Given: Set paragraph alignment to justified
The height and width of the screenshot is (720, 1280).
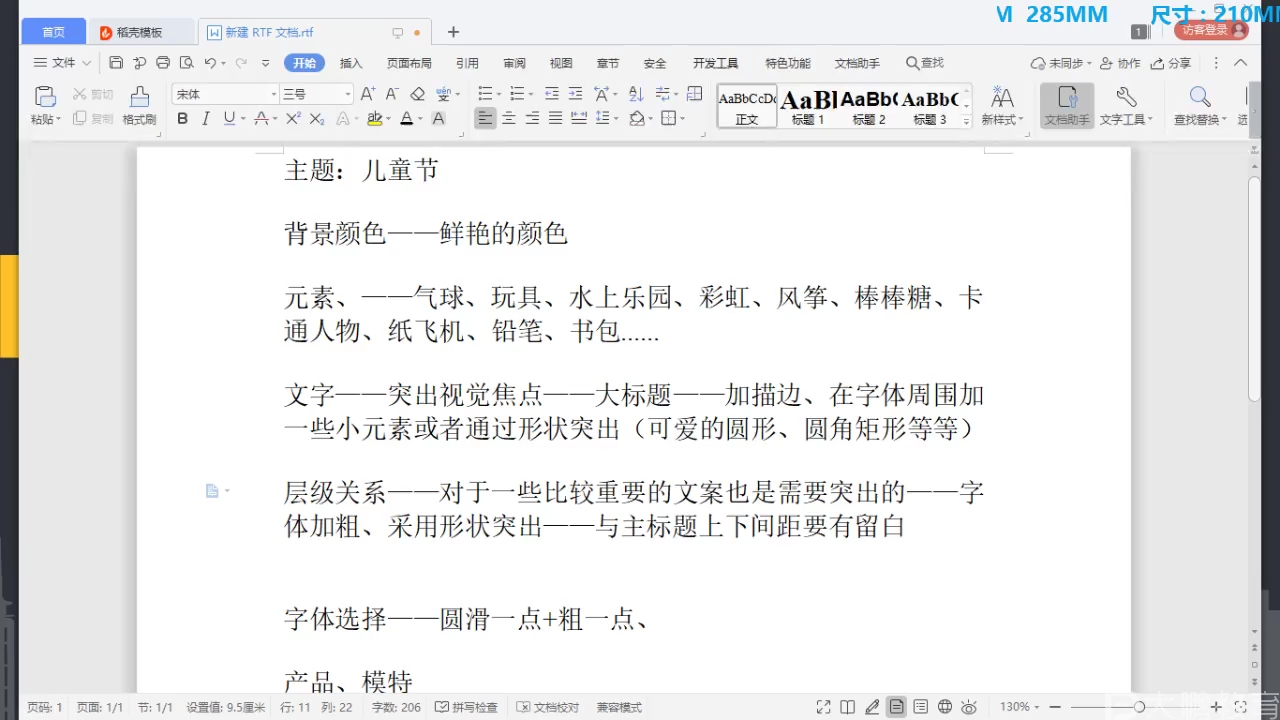Looking at the screenshot, I should [555, 118].
